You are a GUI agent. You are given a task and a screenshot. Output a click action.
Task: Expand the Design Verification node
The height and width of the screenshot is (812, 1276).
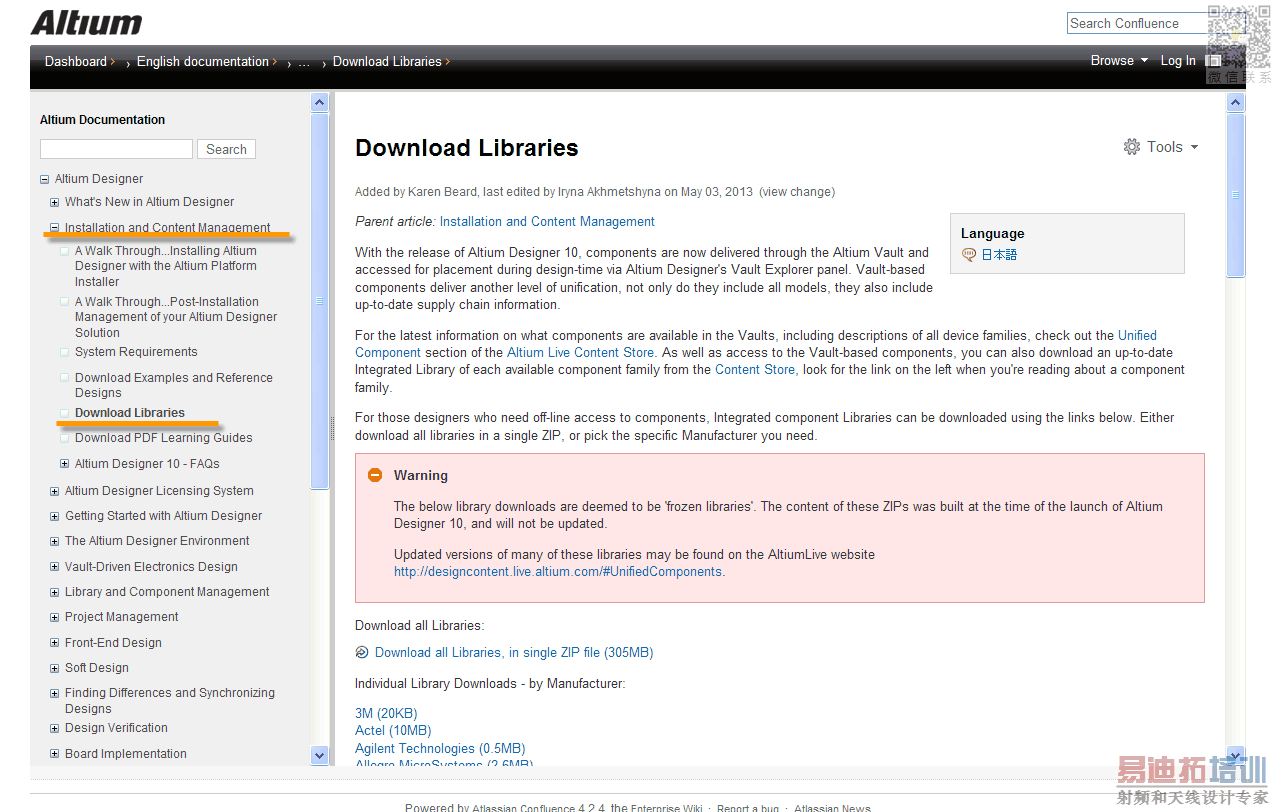pyautogui.click(x=54, y=729)
